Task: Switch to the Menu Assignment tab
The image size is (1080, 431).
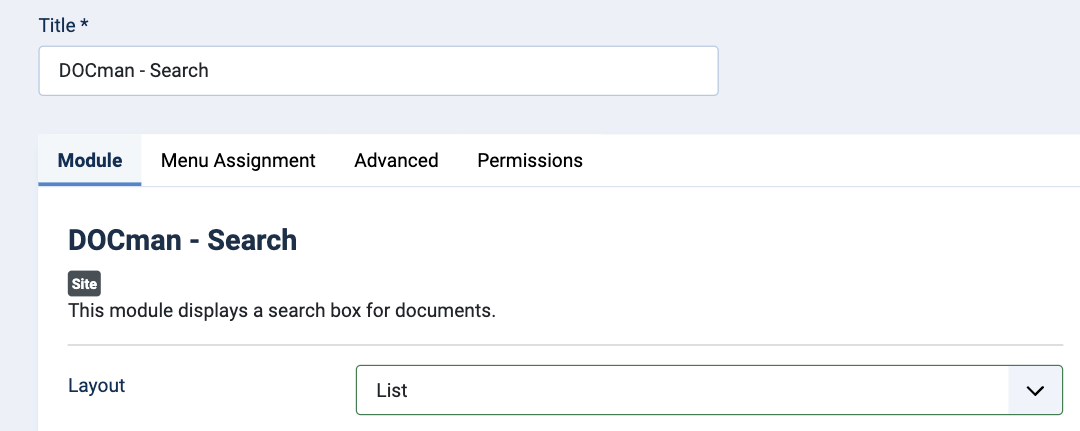Action: click(x=238, y=160)
